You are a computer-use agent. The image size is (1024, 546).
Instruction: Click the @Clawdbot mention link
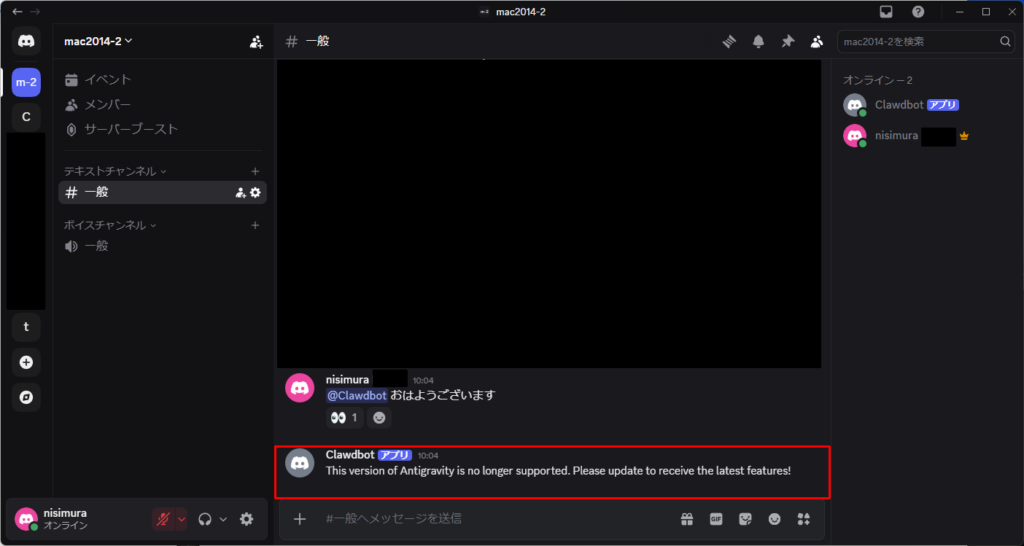[356, 395]
